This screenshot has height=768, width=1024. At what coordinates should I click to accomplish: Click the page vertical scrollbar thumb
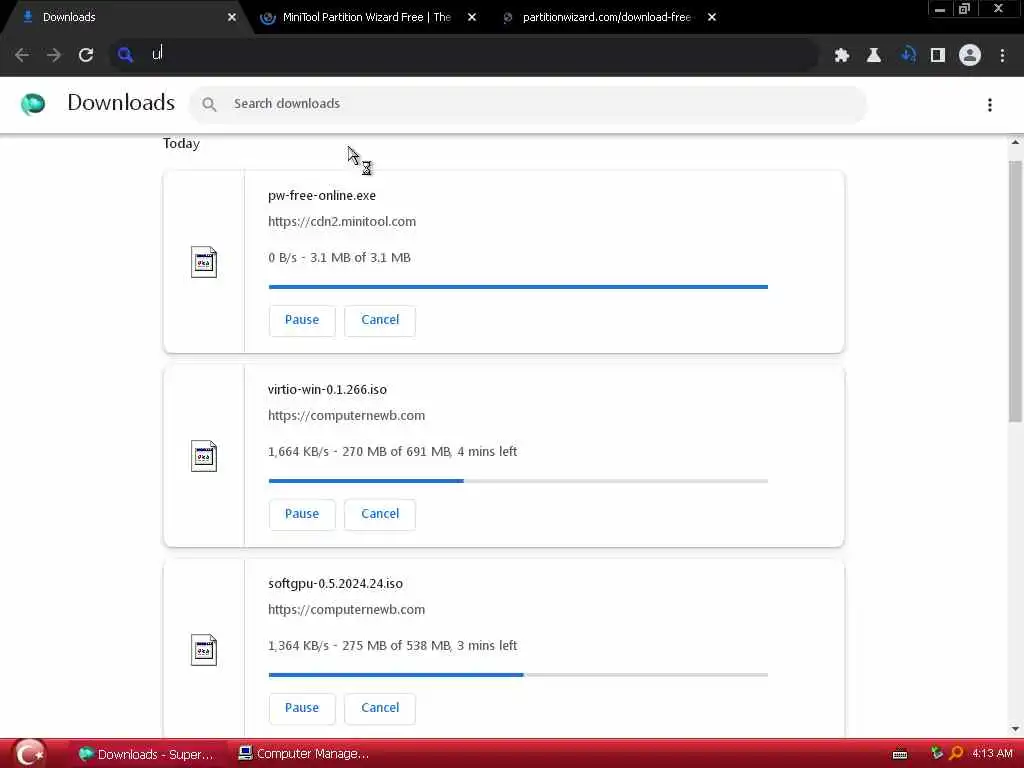(1015, 291)
